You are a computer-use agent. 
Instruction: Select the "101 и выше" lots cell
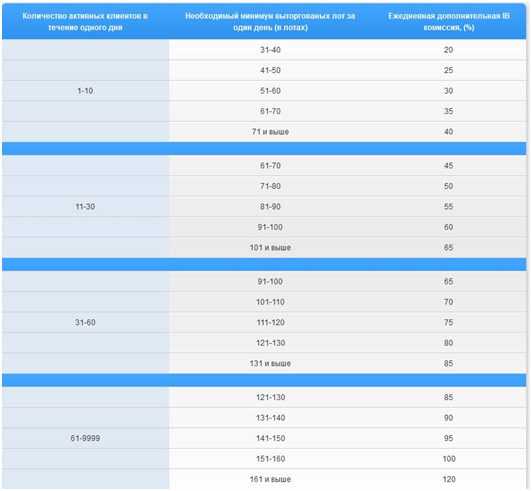pyautogui.click(x=270, y=247)
